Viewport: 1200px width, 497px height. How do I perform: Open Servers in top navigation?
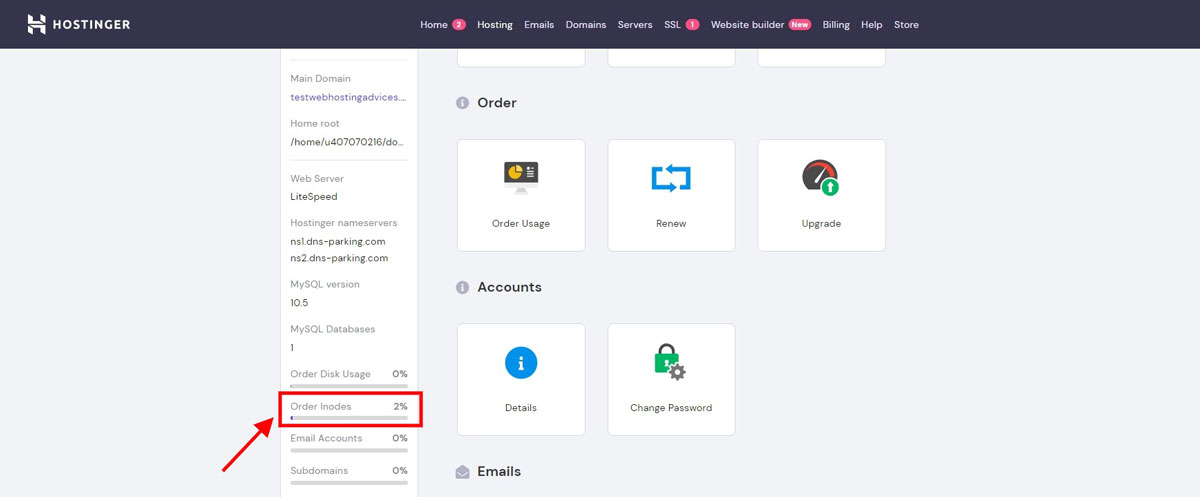[635, 24]
